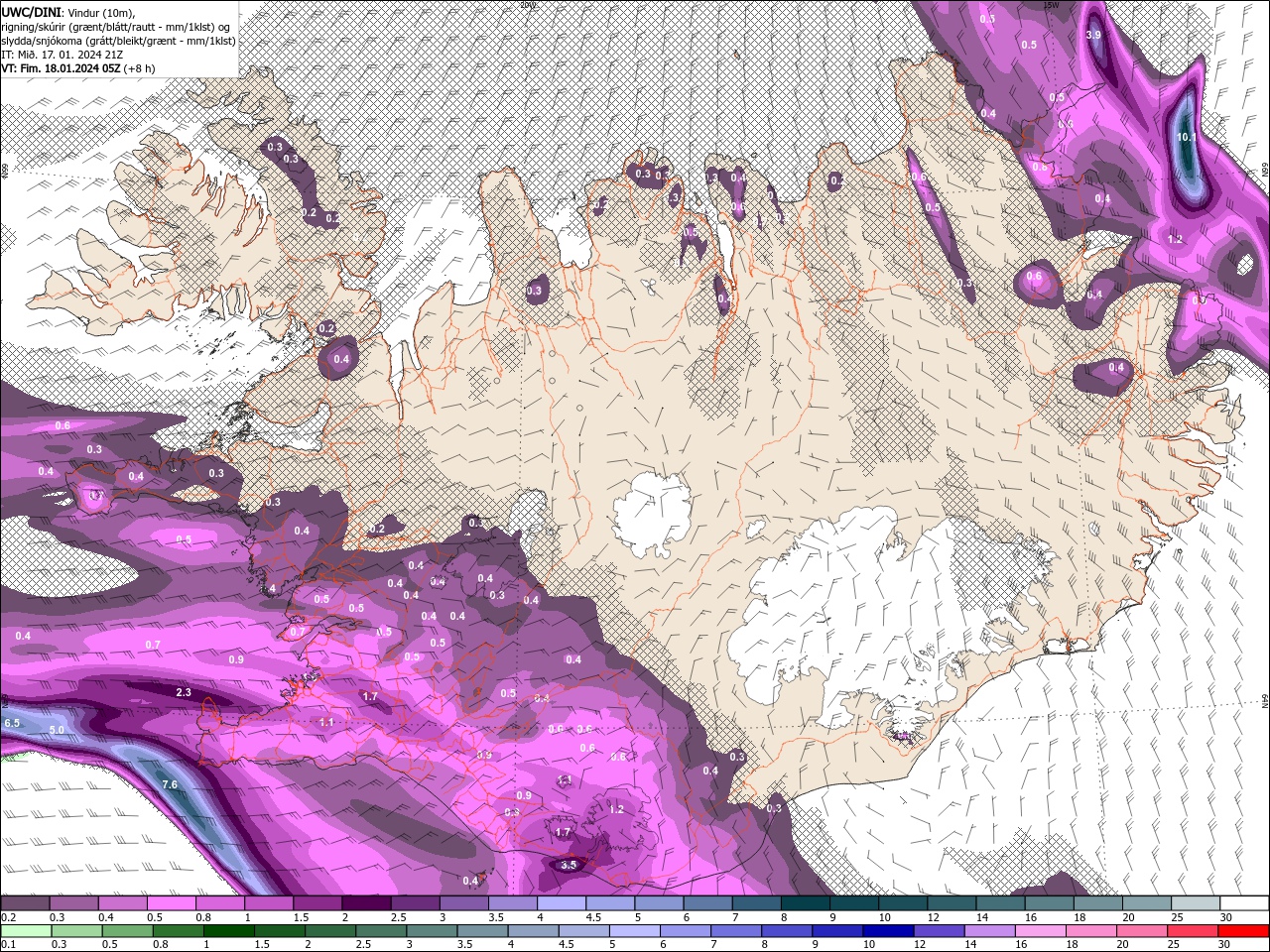Click the 'IT: Mið. 17. 01. 2024 21Z' line

tap(61, 55)
